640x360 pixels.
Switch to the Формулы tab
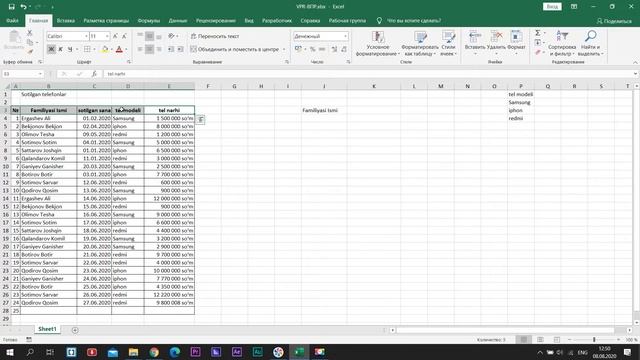tap(149, 20)
